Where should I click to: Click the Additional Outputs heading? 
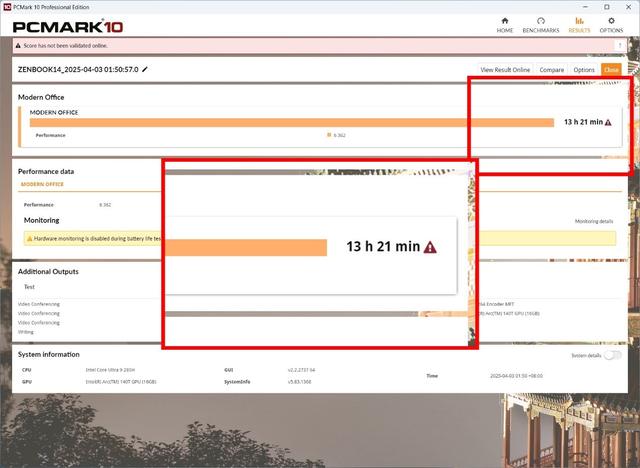tap(48, 271)
